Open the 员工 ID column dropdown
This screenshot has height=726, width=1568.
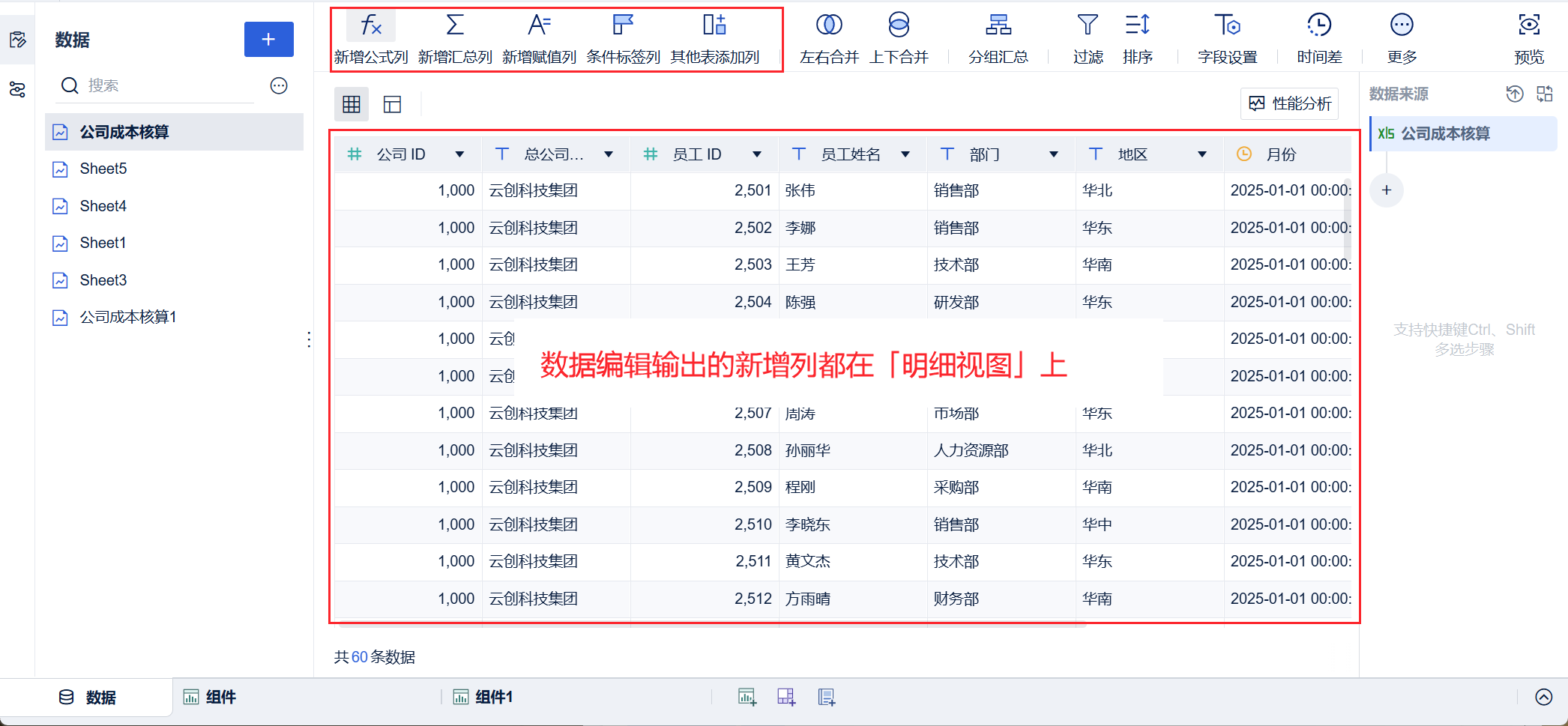[x=757, y=154]
